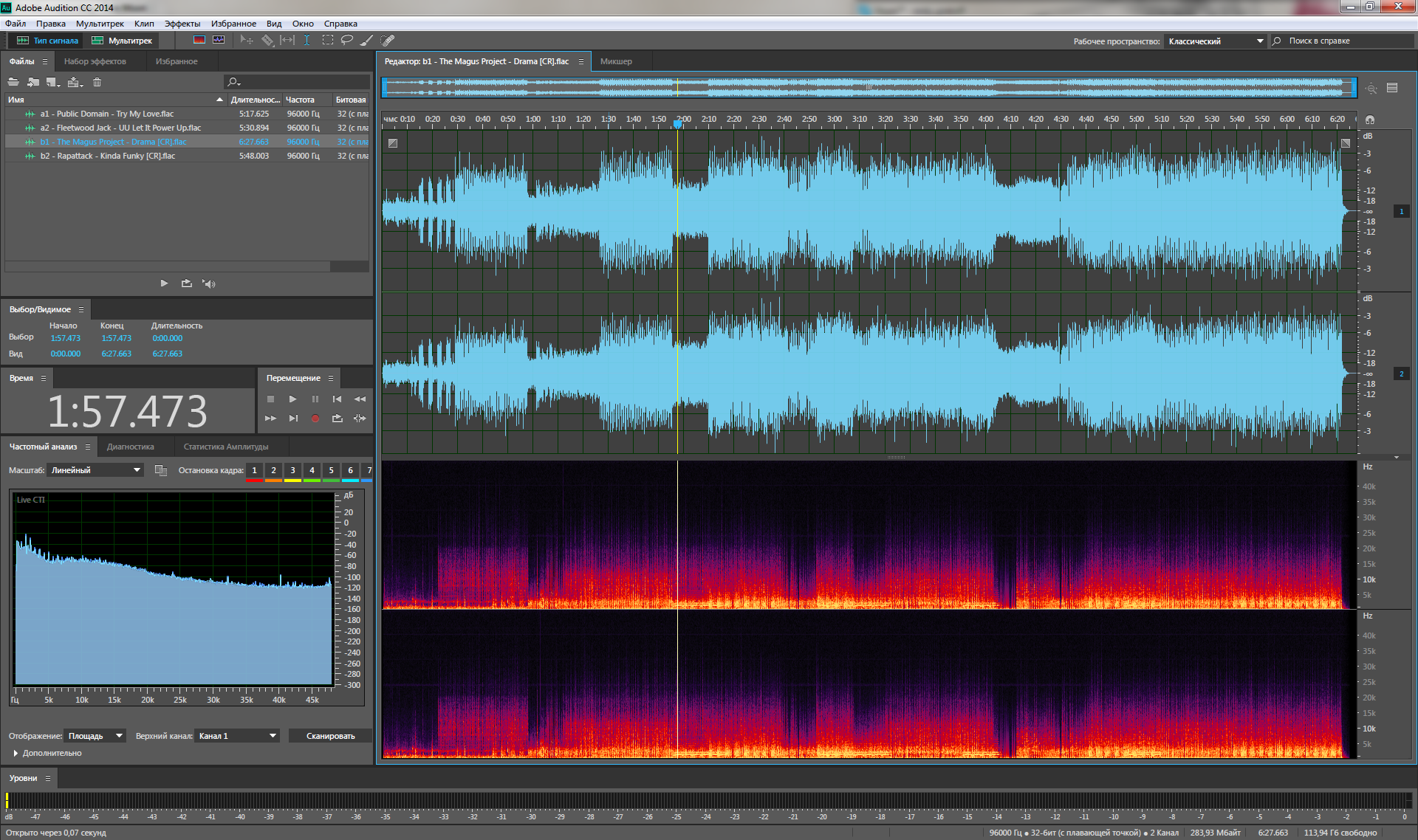Open the Рабочее пространство Классический dropdown
The width and height of the screenshot is (1418, 840).
tap(1216, 41)
